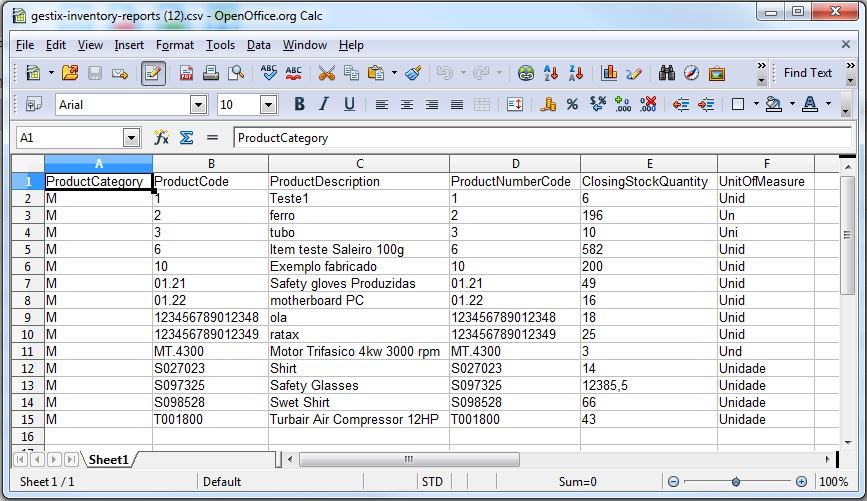The width and height of the screenshot is (867, 501).
Task: Delete Decimal Place icon
Action: coord(647,104)
